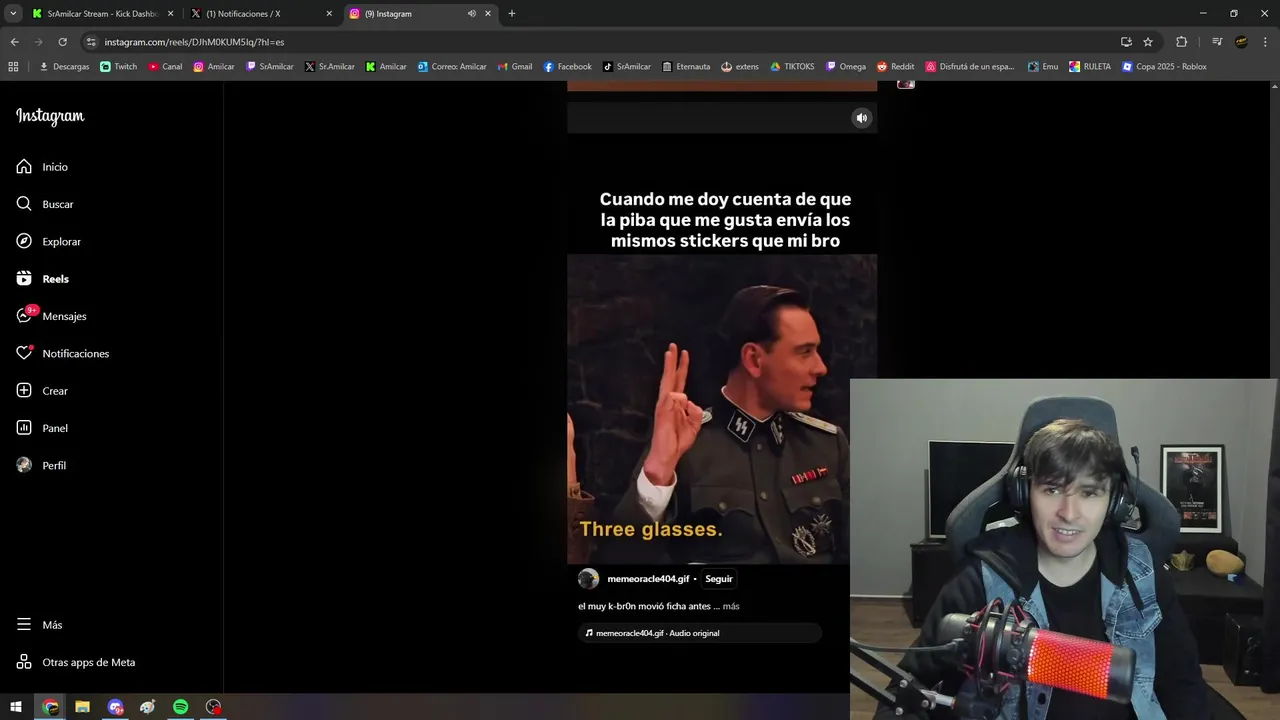The height and width of the screenshot is (720, 1280).
Task: Open Chrome three-dot menu
Action: click(x=1266, y=42)
